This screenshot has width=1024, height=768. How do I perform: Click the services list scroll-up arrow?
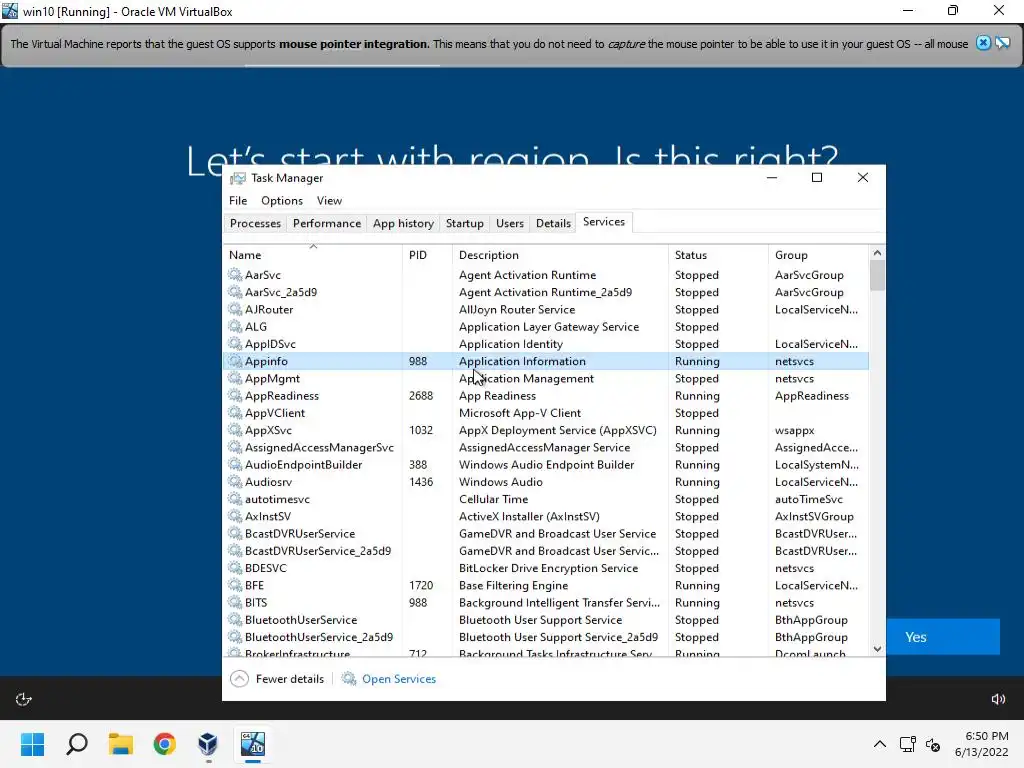[x=877, y=253]
